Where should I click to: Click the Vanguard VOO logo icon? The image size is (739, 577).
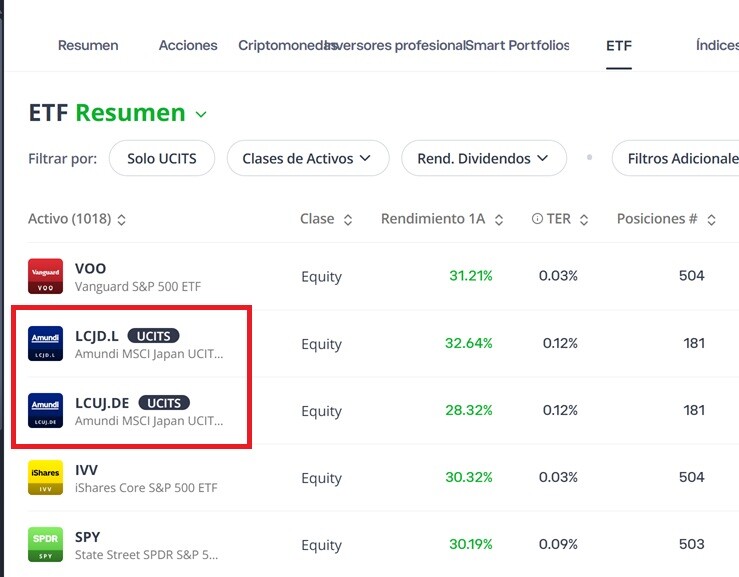click(x=45, y=276)
